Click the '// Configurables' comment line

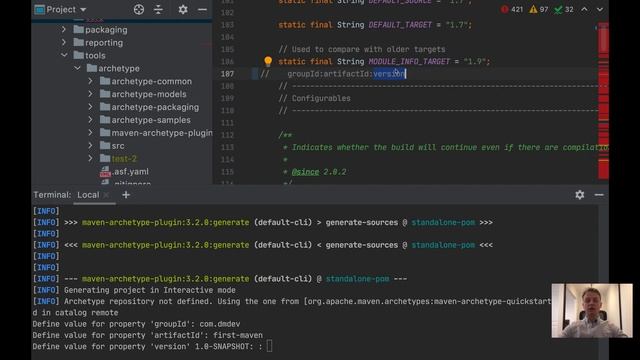pyautogui.click(x=314, y=98)
